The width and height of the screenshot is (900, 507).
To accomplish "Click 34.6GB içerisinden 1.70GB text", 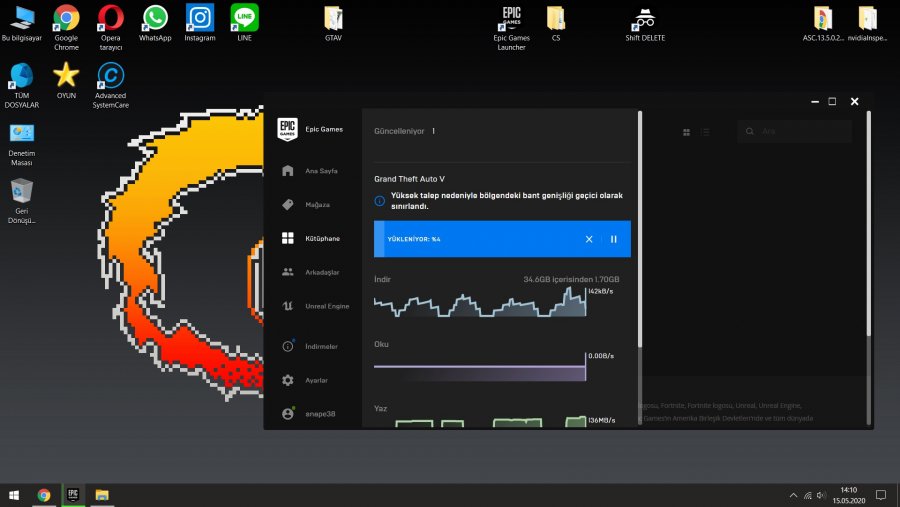I will pyautogui.click(x=571, y=279).
